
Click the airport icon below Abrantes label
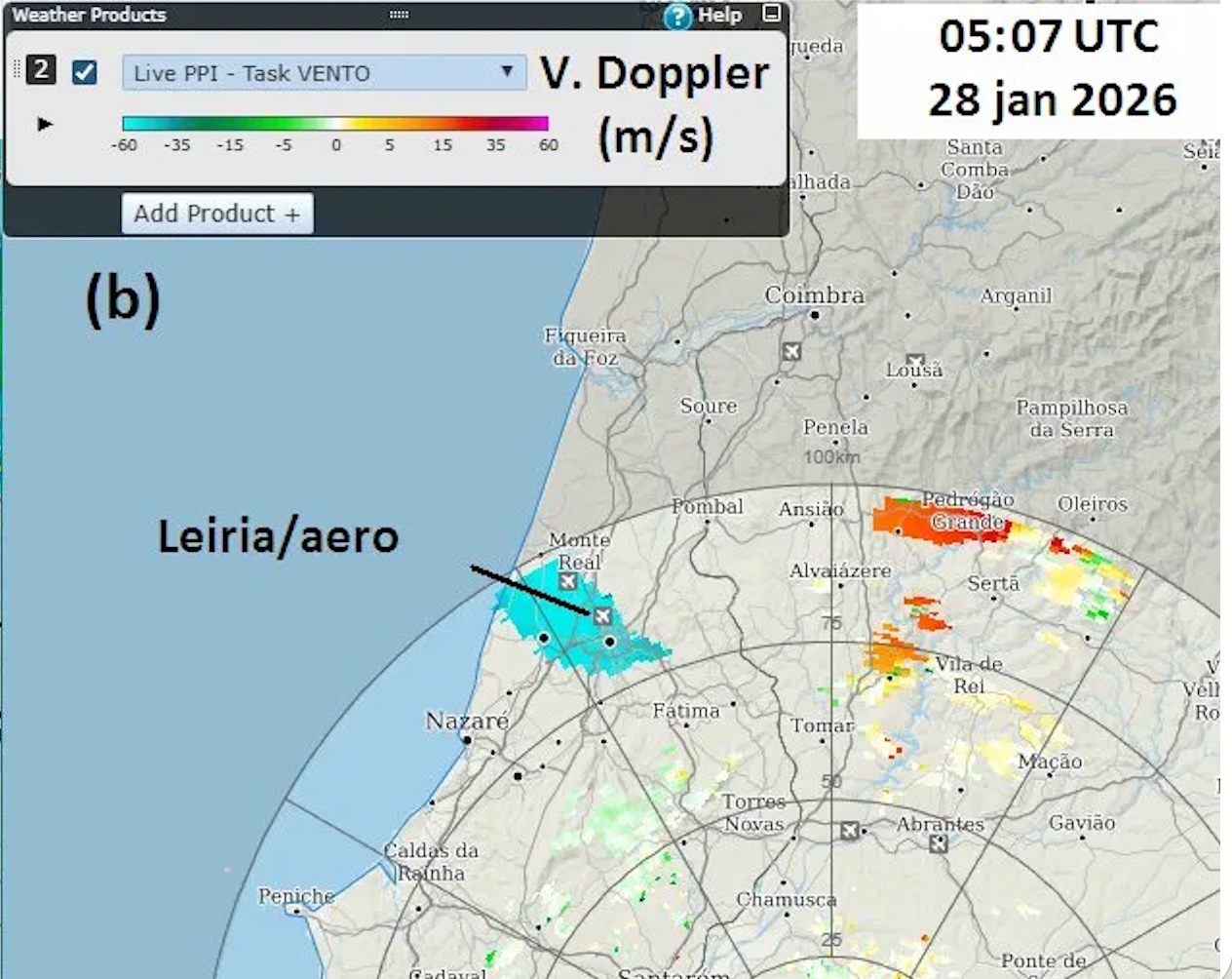point(938,843)
